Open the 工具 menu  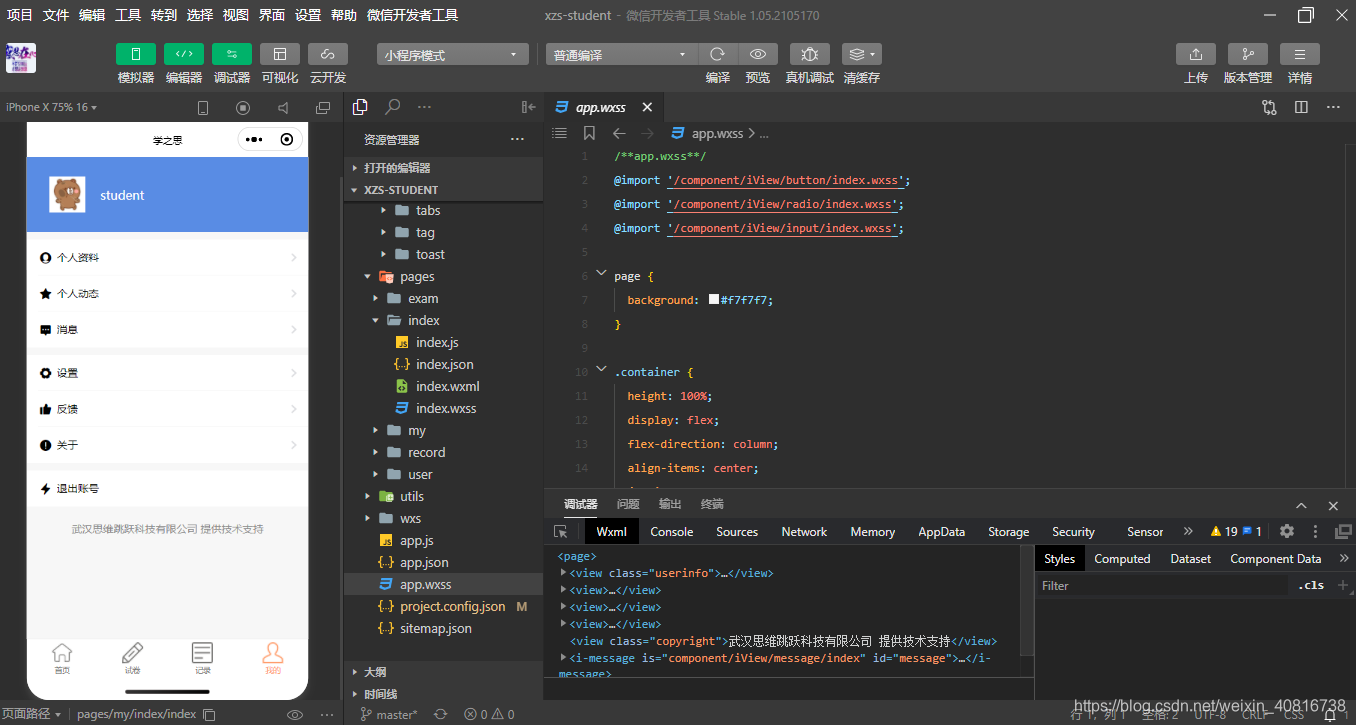coord(128,15)
